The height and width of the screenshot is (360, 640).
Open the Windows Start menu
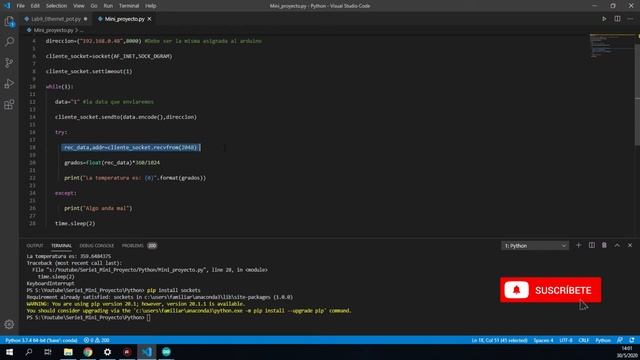pyautogui.click(x=9, y=352)
